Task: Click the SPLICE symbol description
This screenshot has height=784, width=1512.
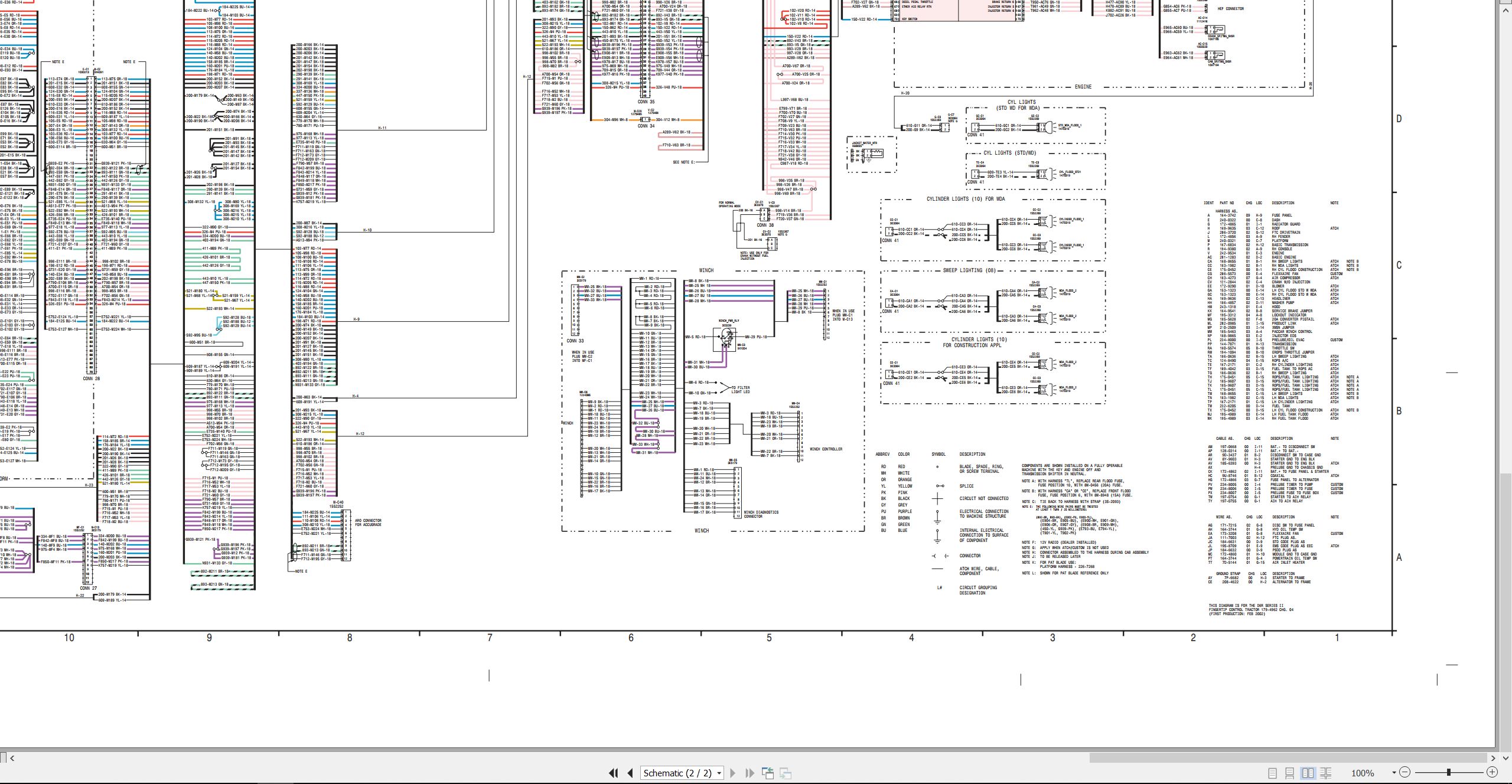Action: (967, 486)
